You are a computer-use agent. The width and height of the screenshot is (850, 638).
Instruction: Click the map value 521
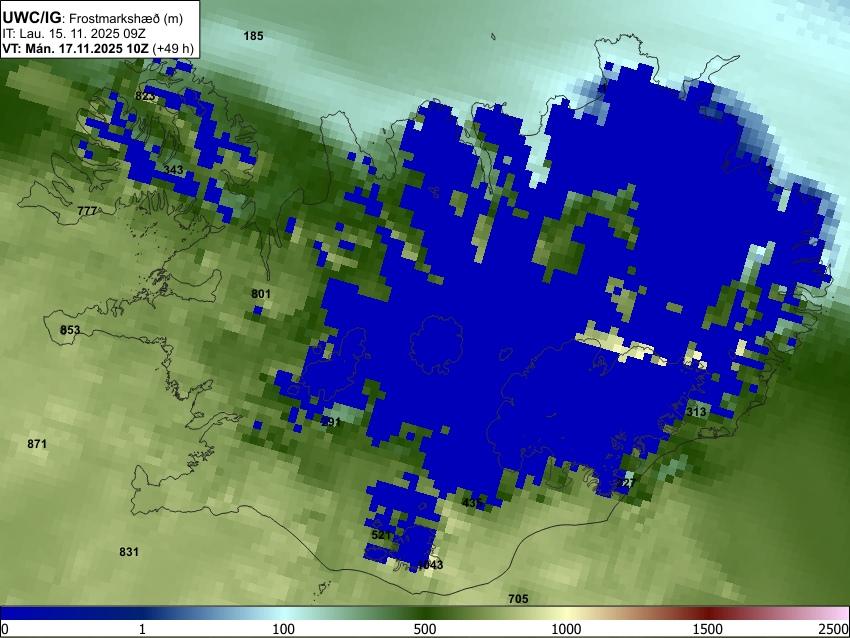381,535
